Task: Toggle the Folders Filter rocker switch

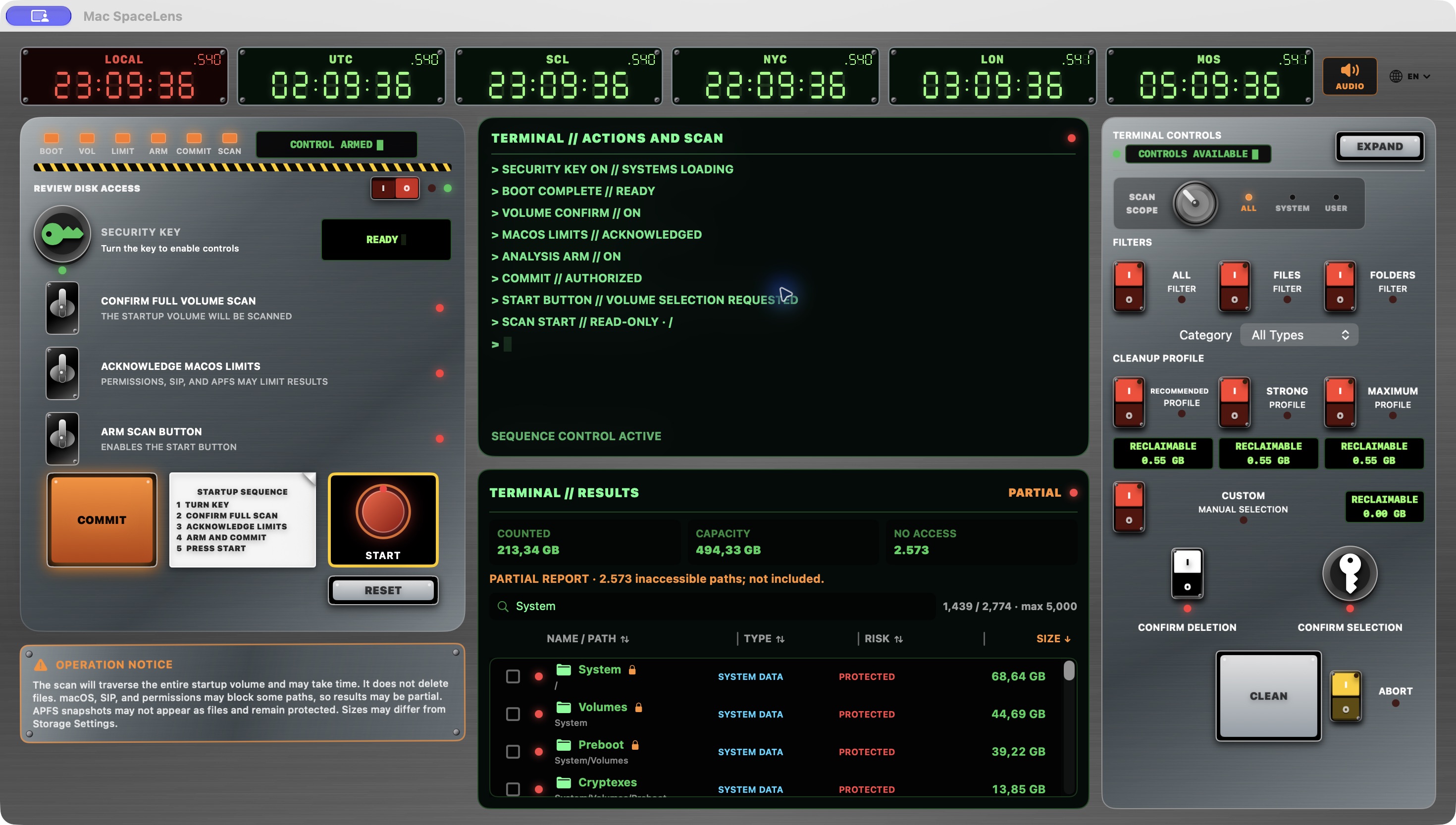Action: click(1339, 286)
